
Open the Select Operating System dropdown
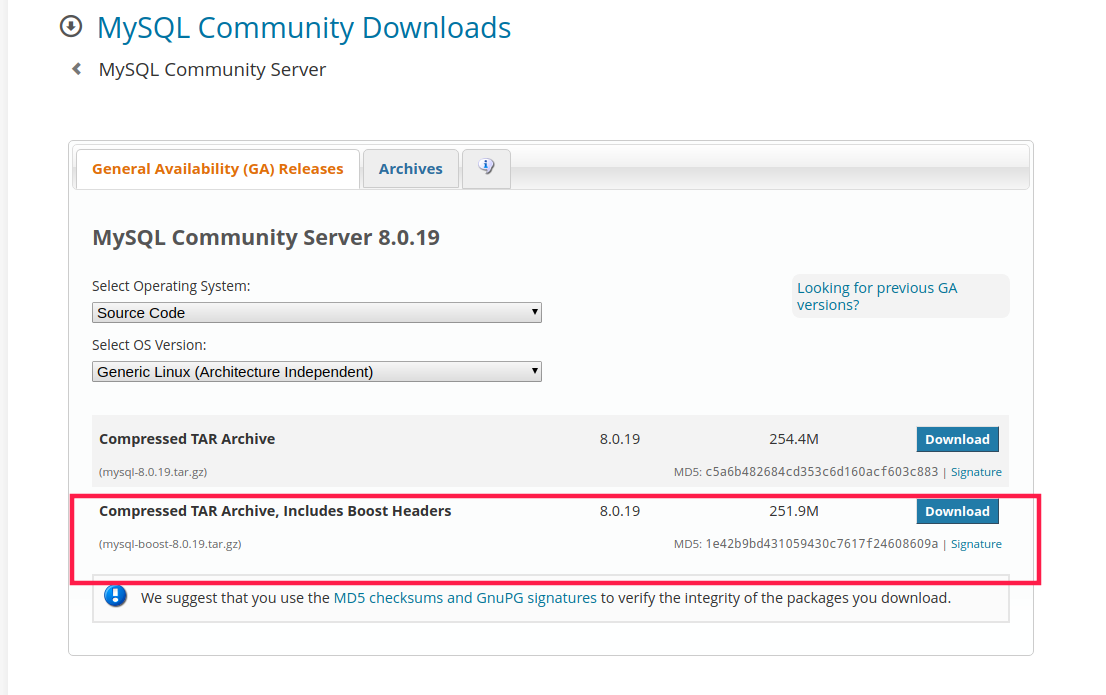tap(317, 313)
